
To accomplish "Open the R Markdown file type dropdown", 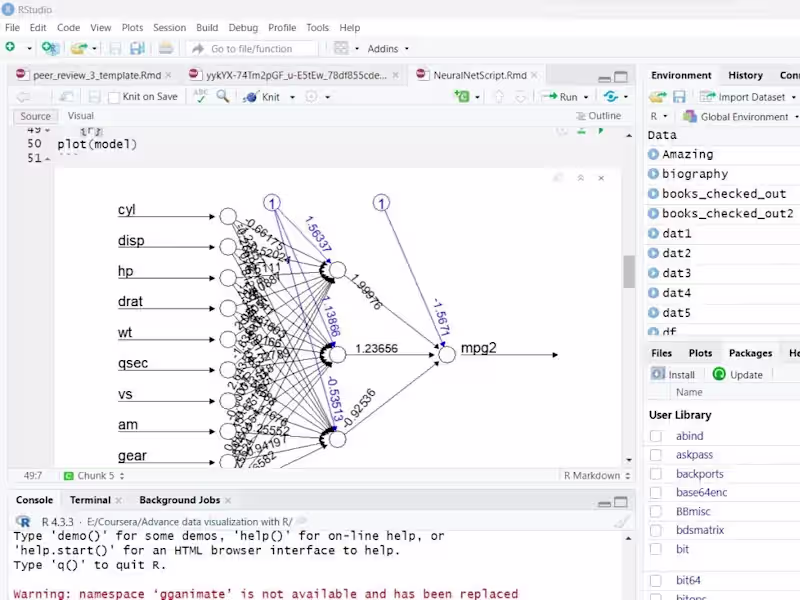I will [x=597, y=476].
